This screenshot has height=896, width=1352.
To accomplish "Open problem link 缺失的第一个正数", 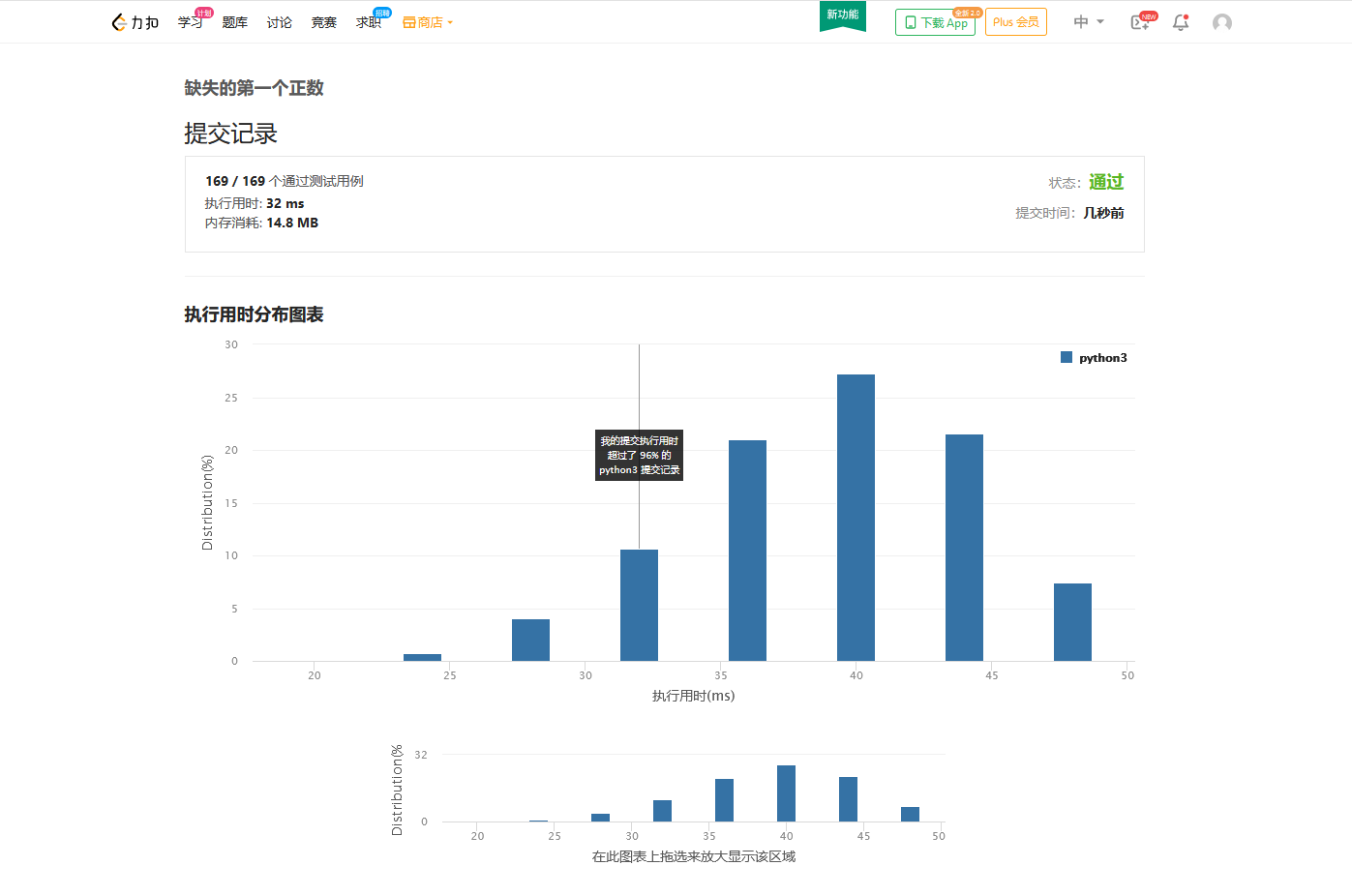I will click(x=254, y=88).
